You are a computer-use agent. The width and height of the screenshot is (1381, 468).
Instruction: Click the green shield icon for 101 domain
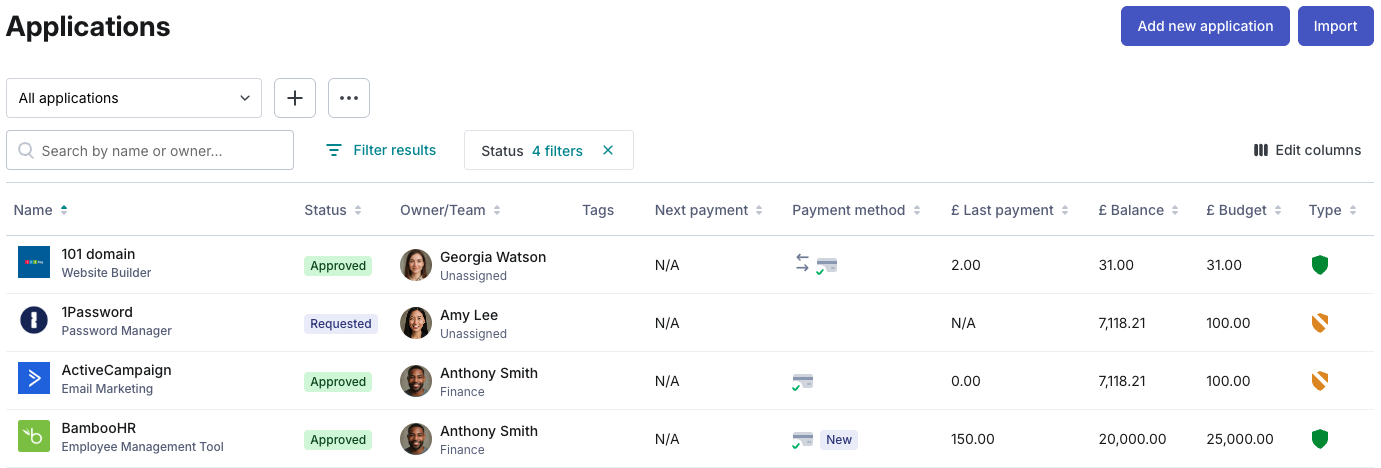[1320, 265]
